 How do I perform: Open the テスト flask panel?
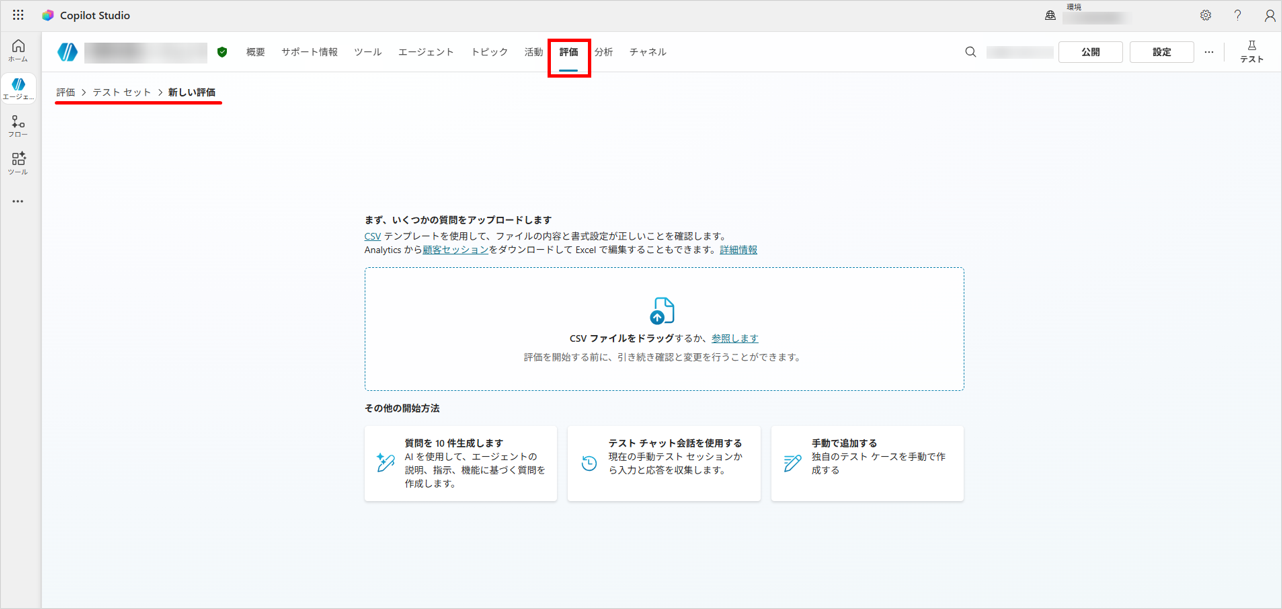coord(1251,52)
